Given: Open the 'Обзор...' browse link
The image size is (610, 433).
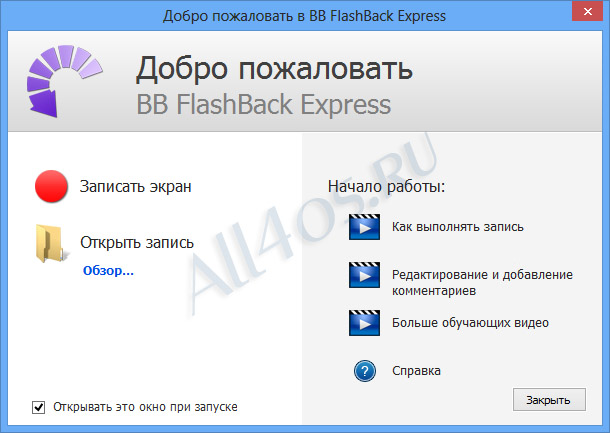Looking at the screenshot, I should click(x=108, y=270).
